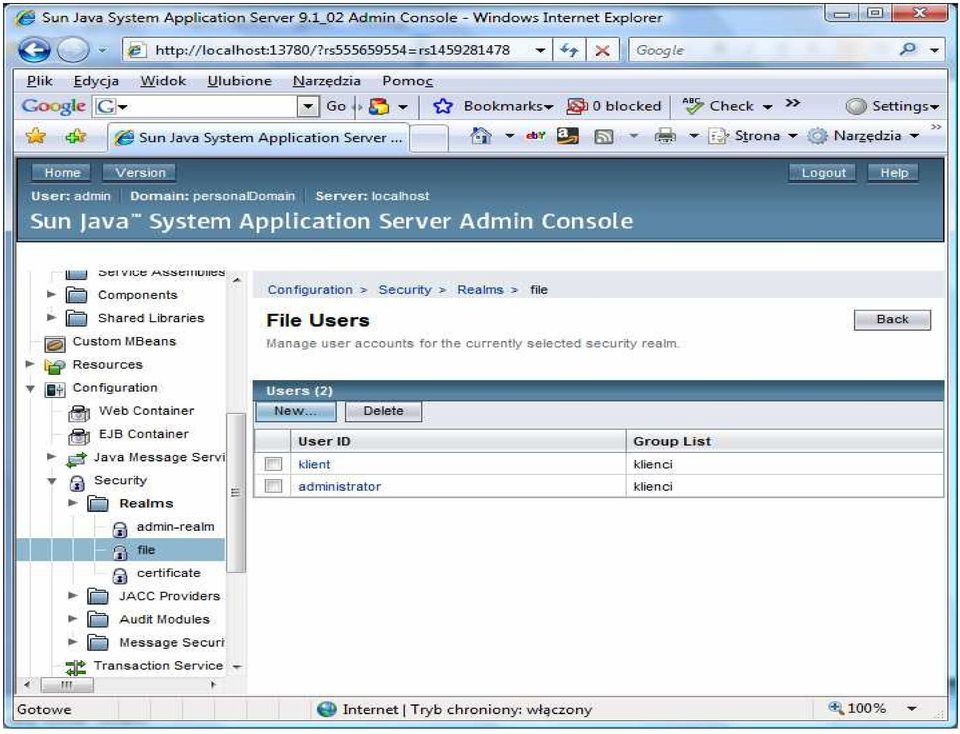The width and height of the screenshot is (960, 734).
Task: Click the New... user button
Action: (x=296, y=411)
